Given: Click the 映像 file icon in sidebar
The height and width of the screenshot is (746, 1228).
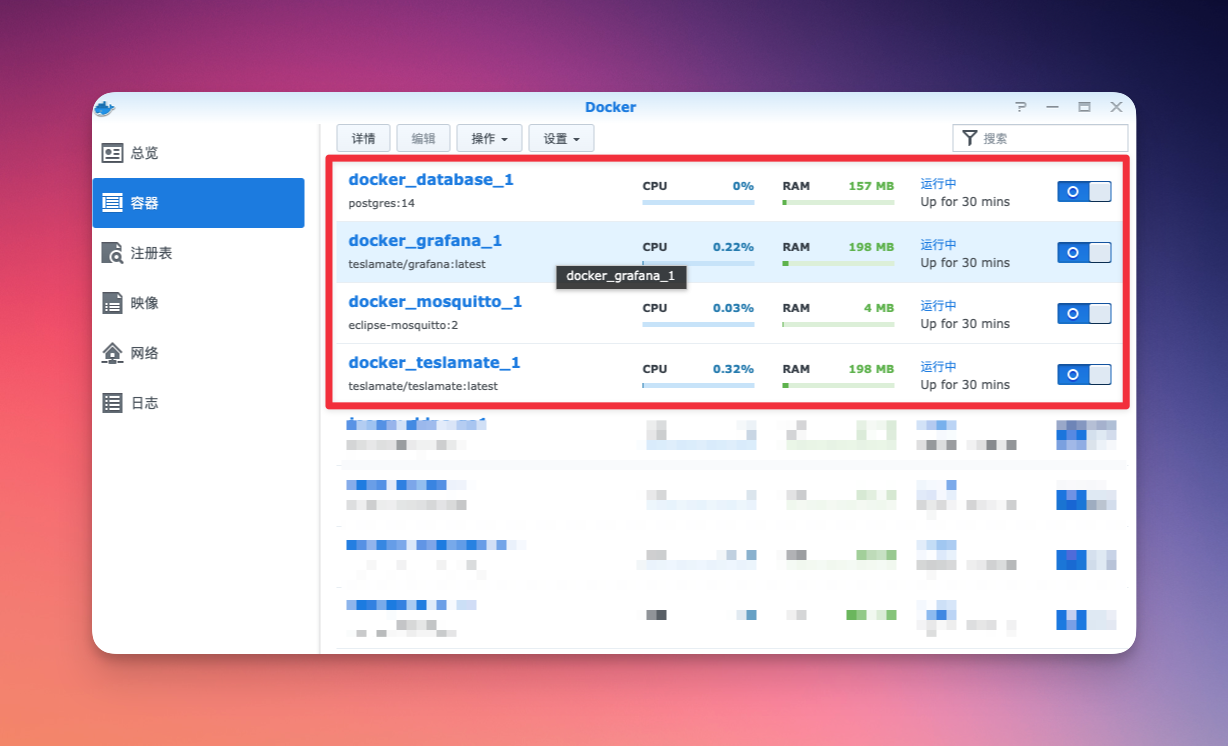Looking at the screenshot, I should [113, 303].
